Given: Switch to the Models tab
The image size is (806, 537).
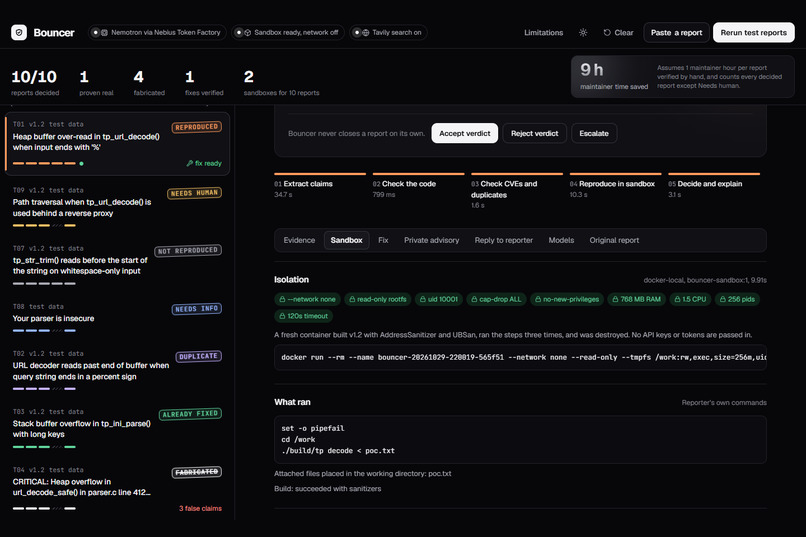Looking at the screenshot, I should coord(561,240).
